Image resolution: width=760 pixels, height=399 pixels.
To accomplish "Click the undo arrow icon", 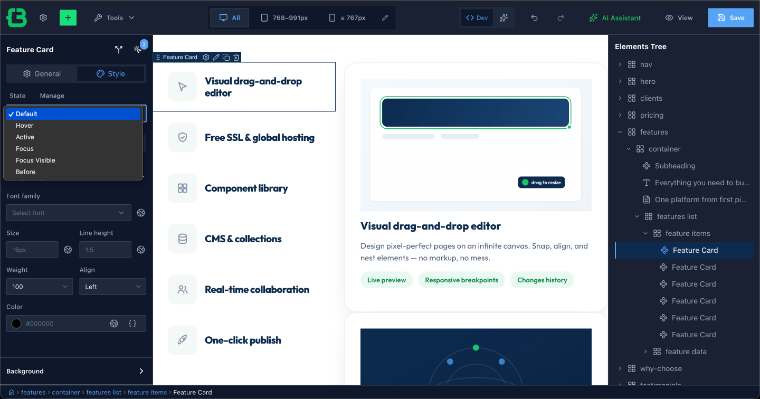I will [x=534, y=17].
